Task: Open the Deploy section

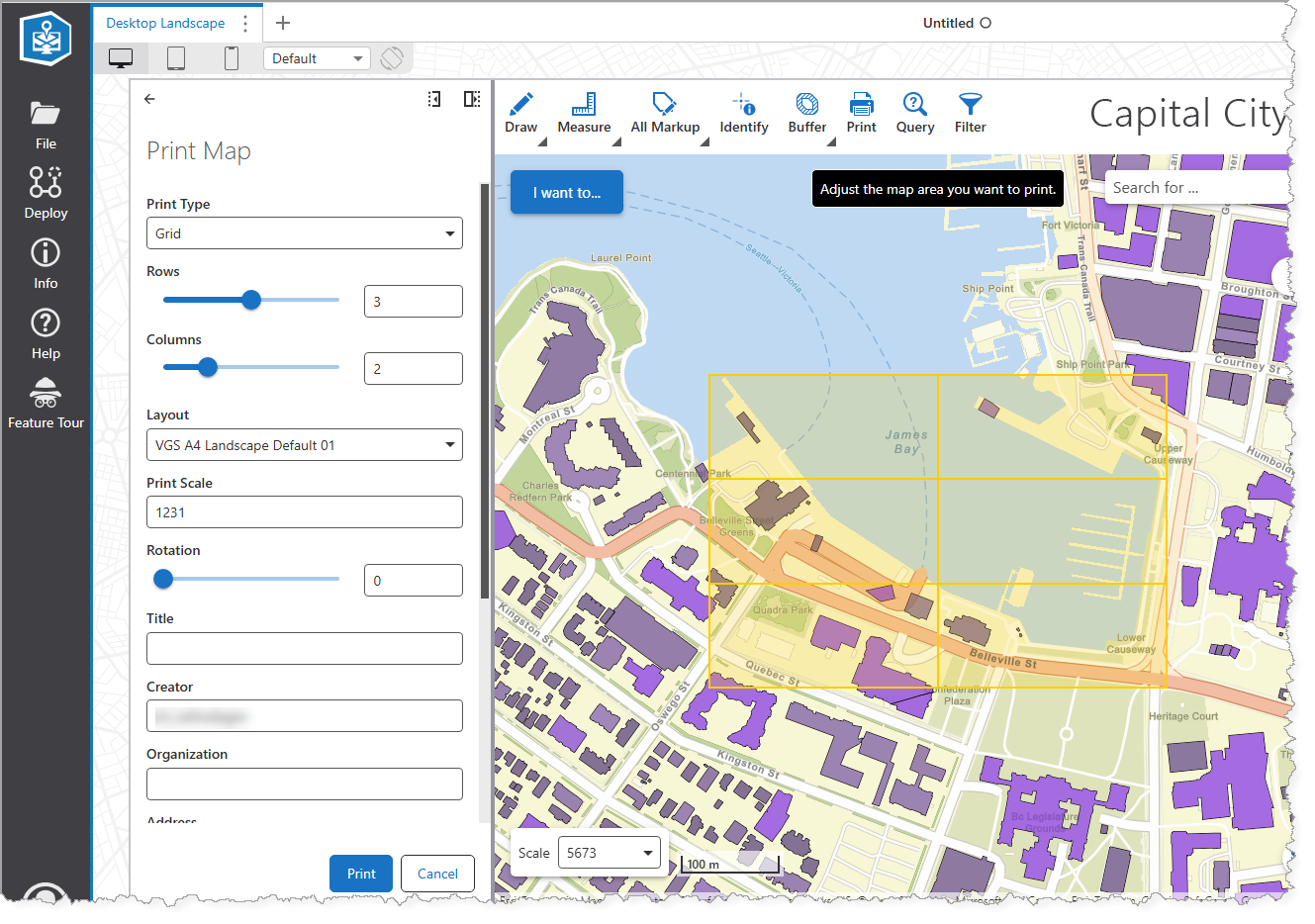Action: 46,193
